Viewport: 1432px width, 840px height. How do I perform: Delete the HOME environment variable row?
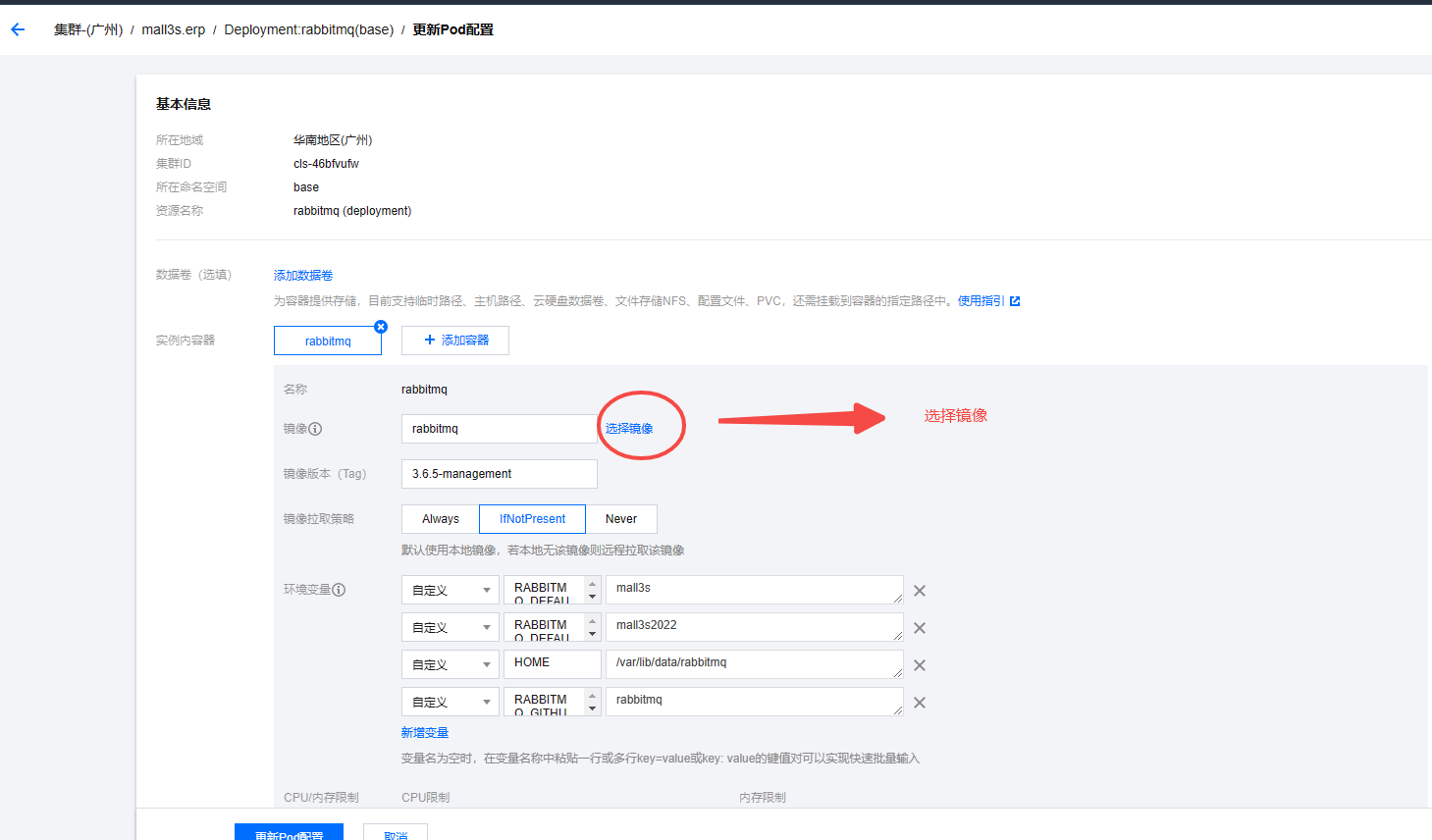pos(920,665)
